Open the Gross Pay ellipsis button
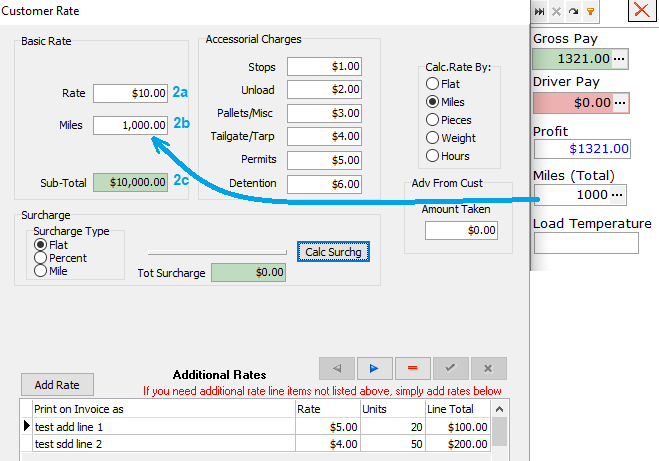659x461 pixels. (620, 59)
